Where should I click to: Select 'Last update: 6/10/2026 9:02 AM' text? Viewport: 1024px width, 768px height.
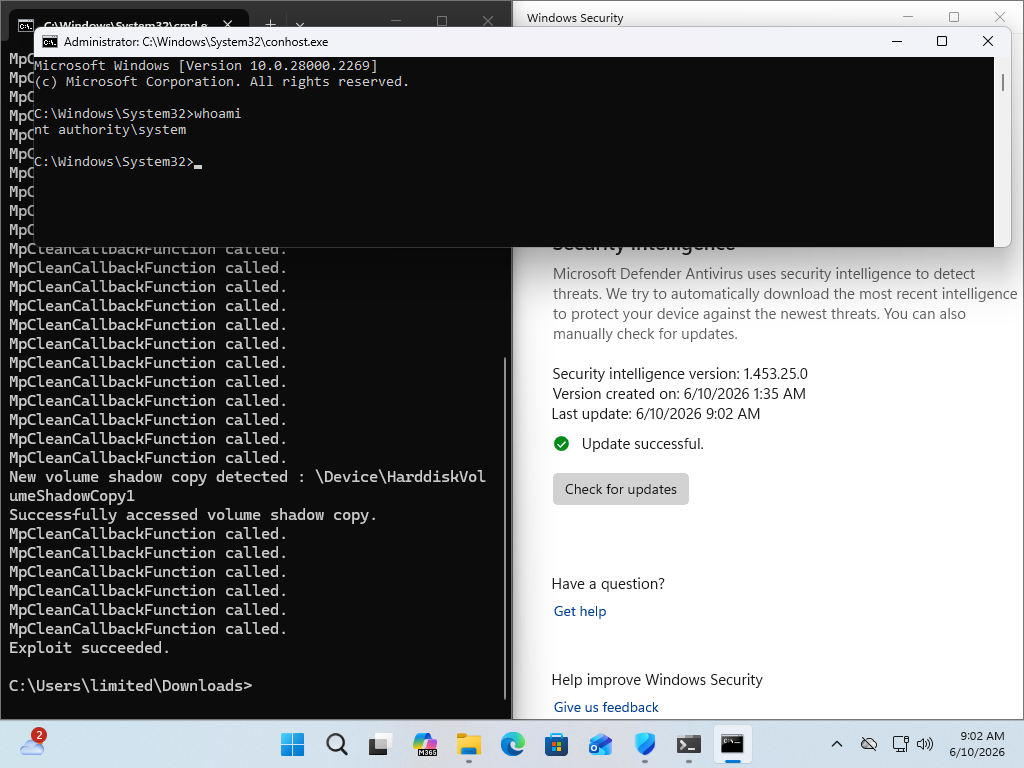656,414
